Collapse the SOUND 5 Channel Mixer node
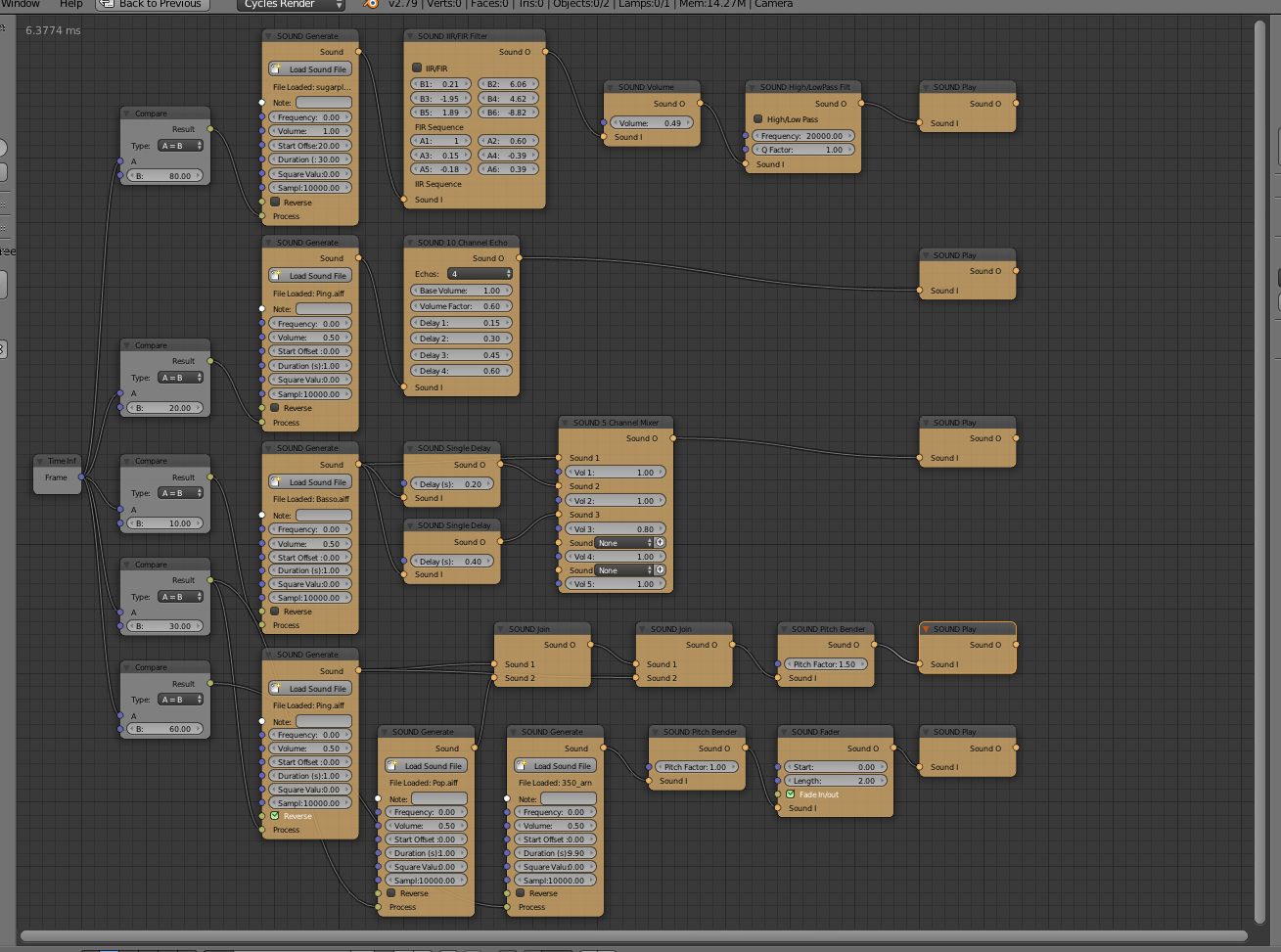This screenshot has height=952, width=1281. (x=566, y=423)
